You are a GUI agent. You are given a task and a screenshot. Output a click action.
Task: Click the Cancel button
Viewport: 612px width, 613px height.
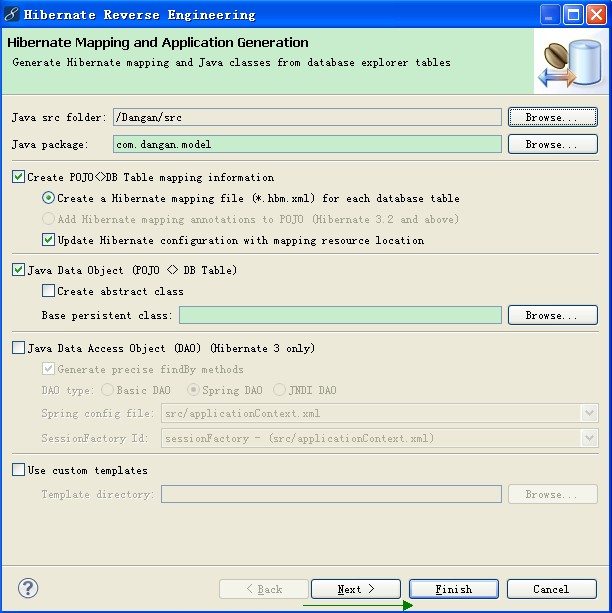pyautogui.click(x=552, y=589)
